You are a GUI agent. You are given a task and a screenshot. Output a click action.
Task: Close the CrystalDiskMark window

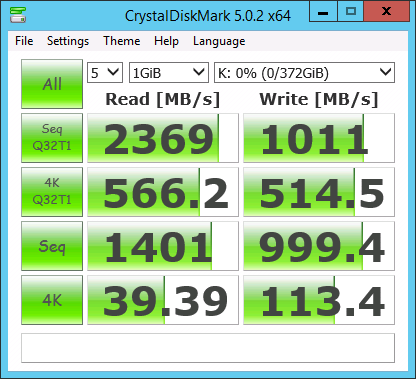pyautogui.click(x=387, y=11)
